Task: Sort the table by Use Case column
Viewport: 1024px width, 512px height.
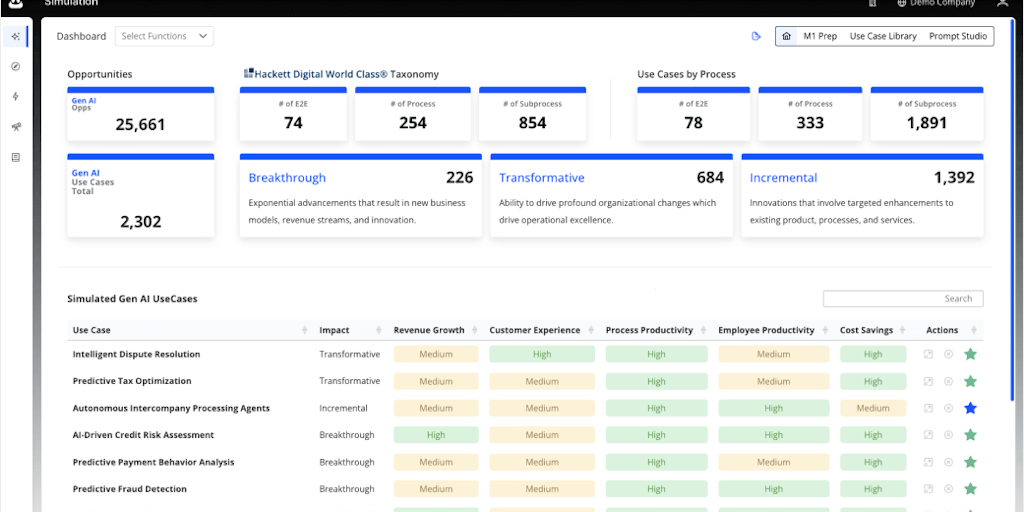Action: [191, 330]
